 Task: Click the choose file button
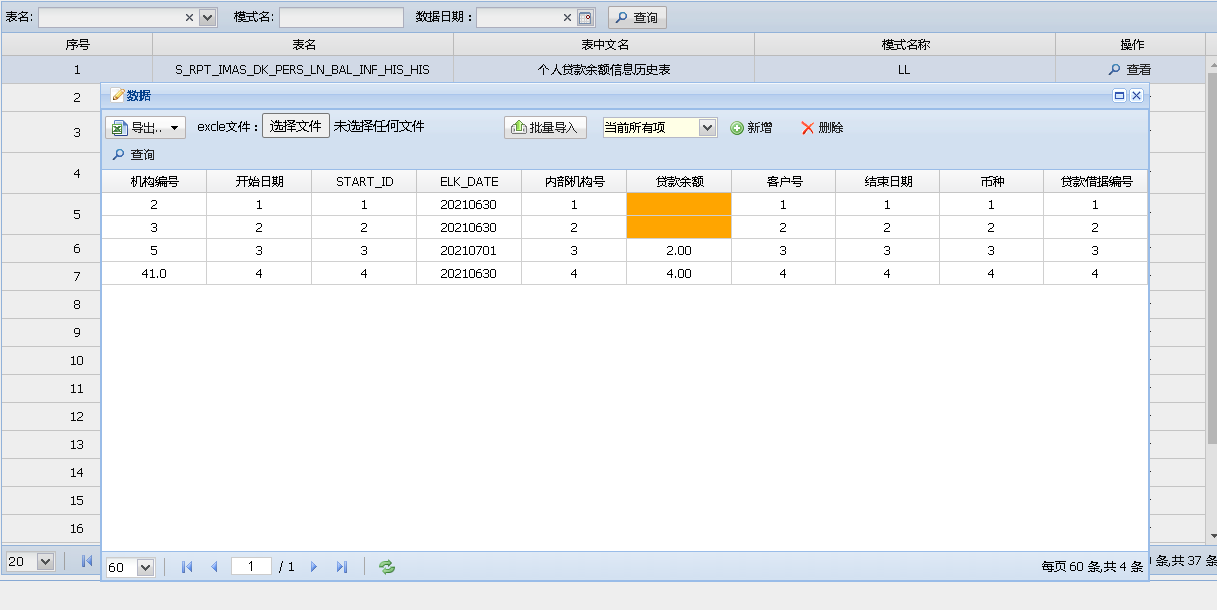coord(295,126)
